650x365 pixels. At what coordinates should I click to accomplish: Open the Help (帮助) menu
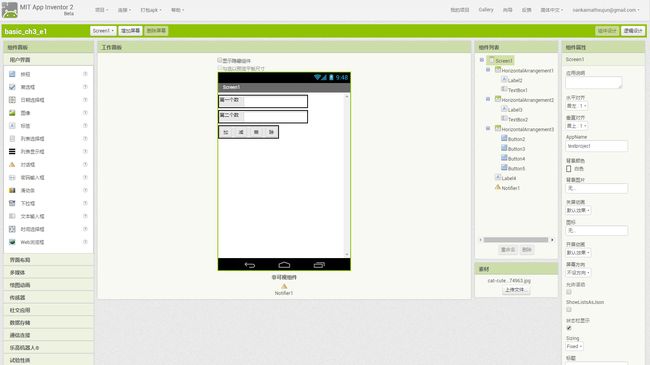(x=177, y=10)
